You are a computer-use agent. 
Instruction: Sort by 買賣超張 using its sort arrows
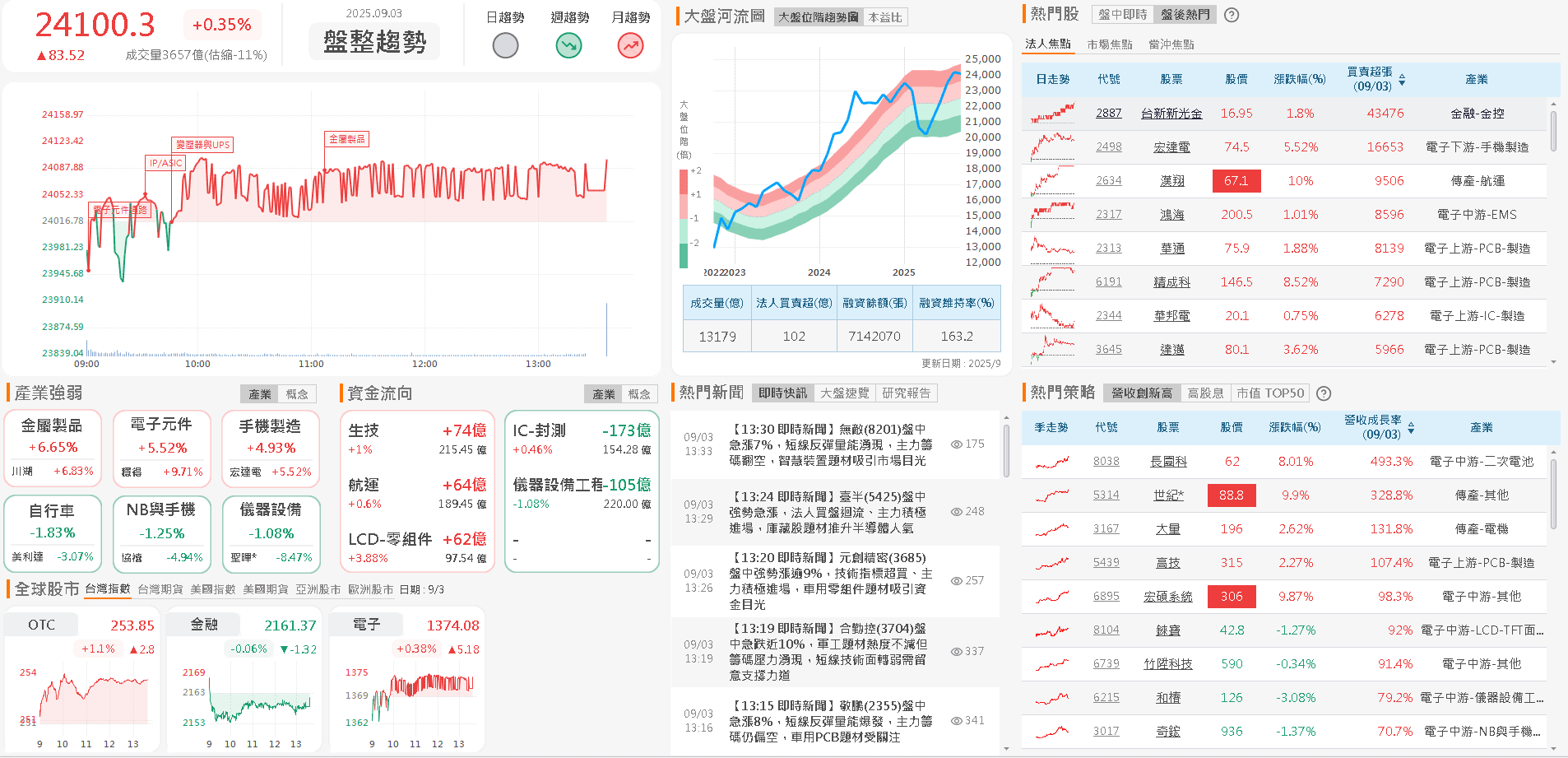(x=1402, y=79)
